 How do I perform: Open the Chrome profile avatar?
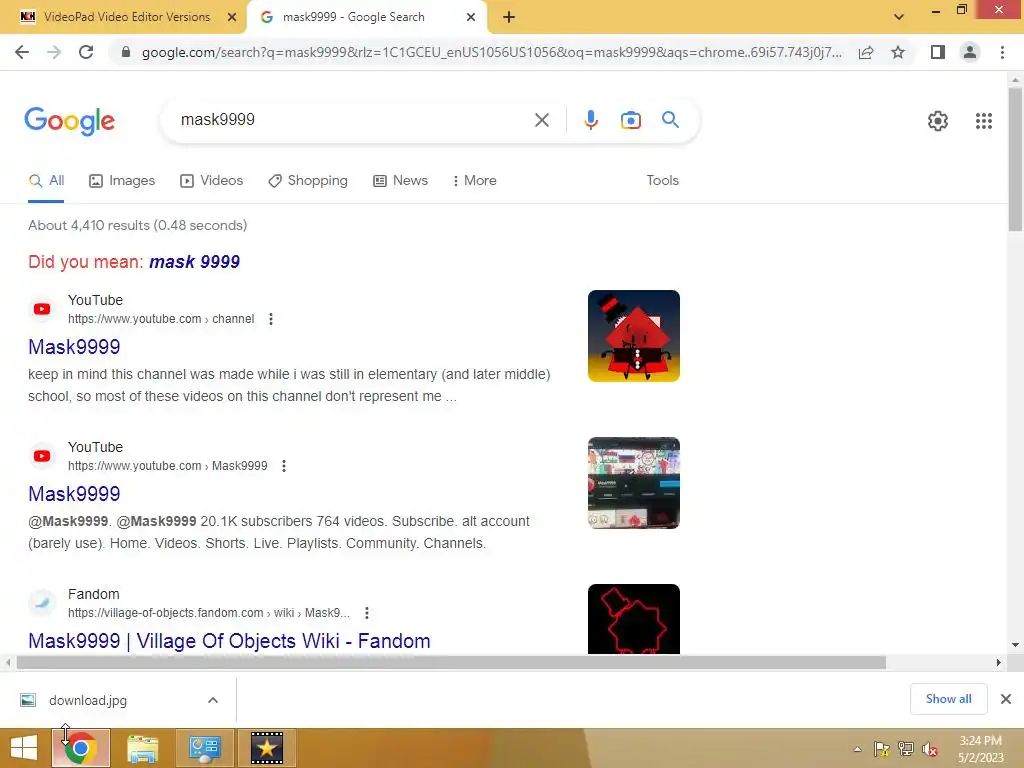pyautogui.click(x=970, y=52)
